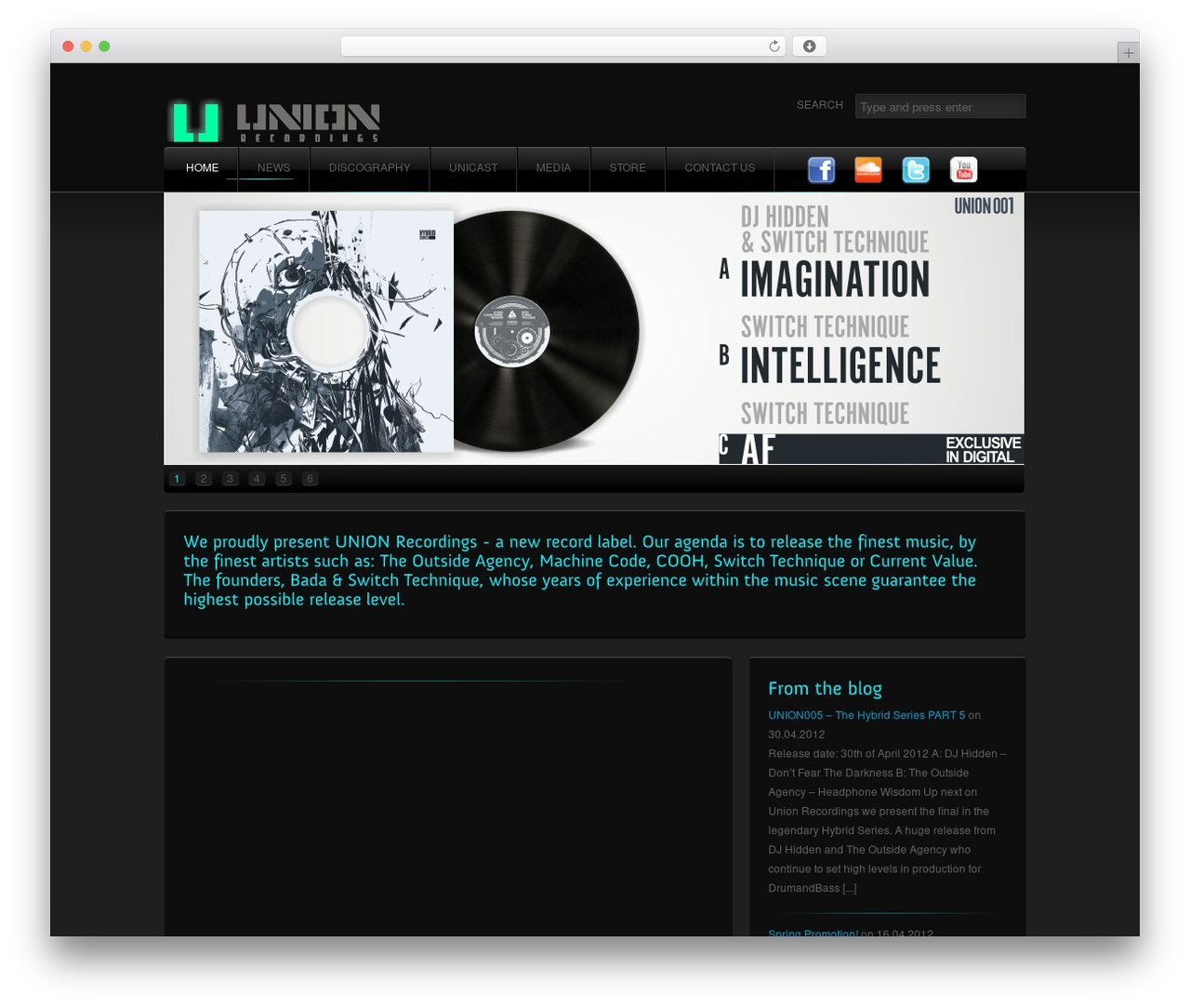The image size is (1190, 1008).
Task: Click the 'We proudly present UNION Recordings' intro text
Action: tap(580, 570)
